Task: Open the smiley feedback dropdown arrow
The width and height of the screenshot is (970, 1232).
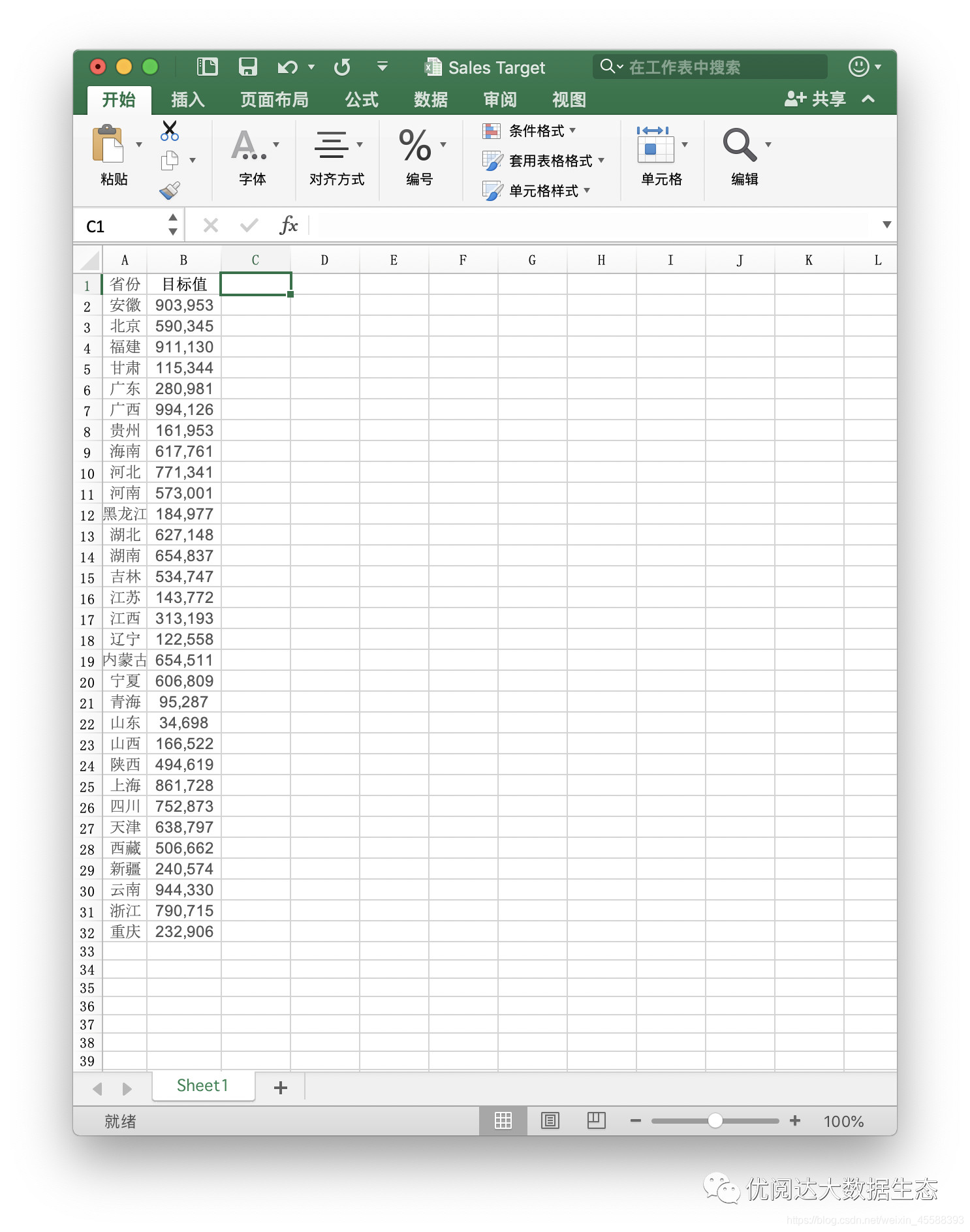Action: (878, 67)
